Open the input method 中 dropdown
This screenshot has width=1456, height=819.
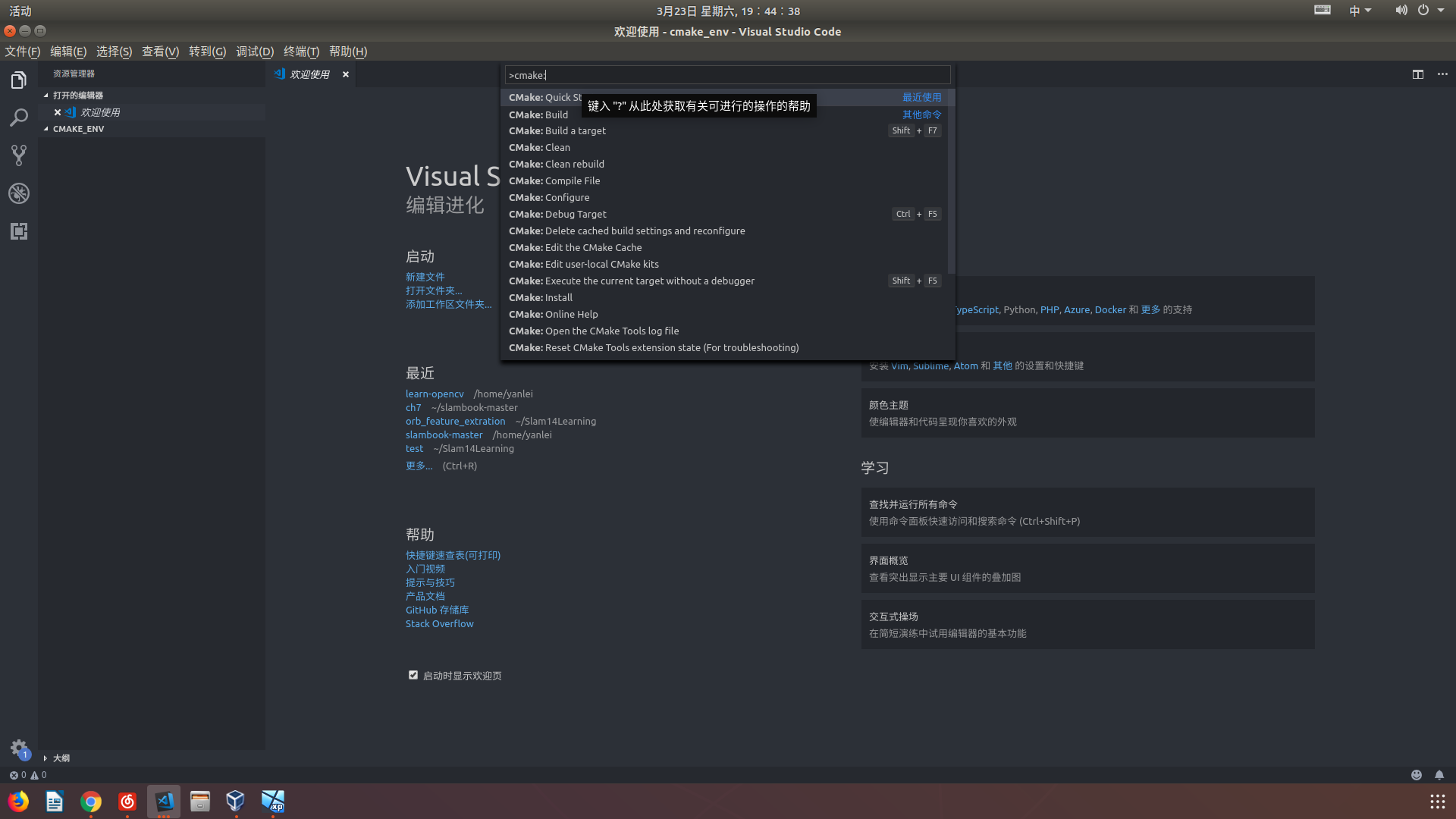[x=1360, y=11]
